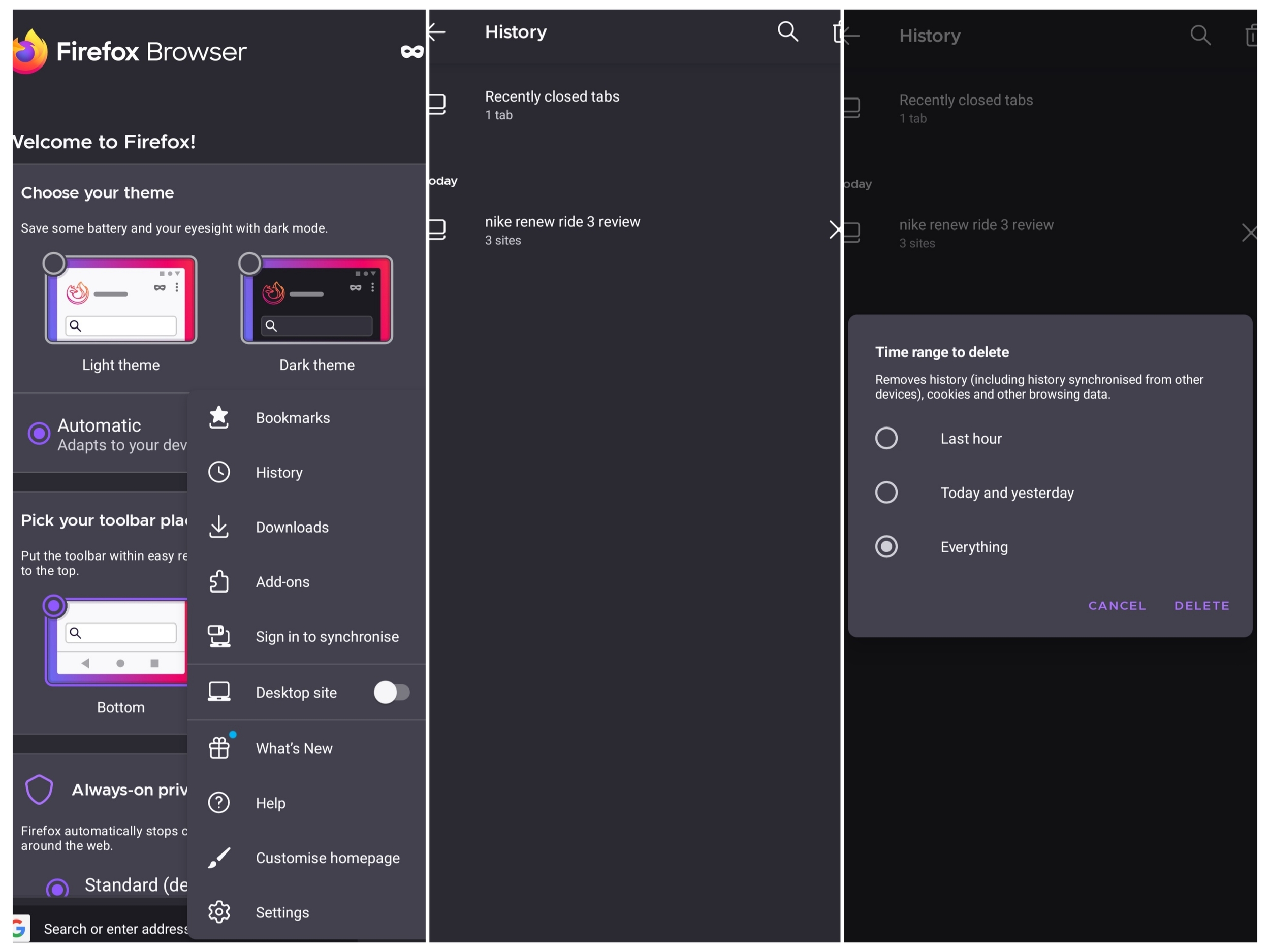The height and width of the screenshot is (952, 1270).
Task: Click search icon in dimmed right History panel
Action: pos(1200,36)
